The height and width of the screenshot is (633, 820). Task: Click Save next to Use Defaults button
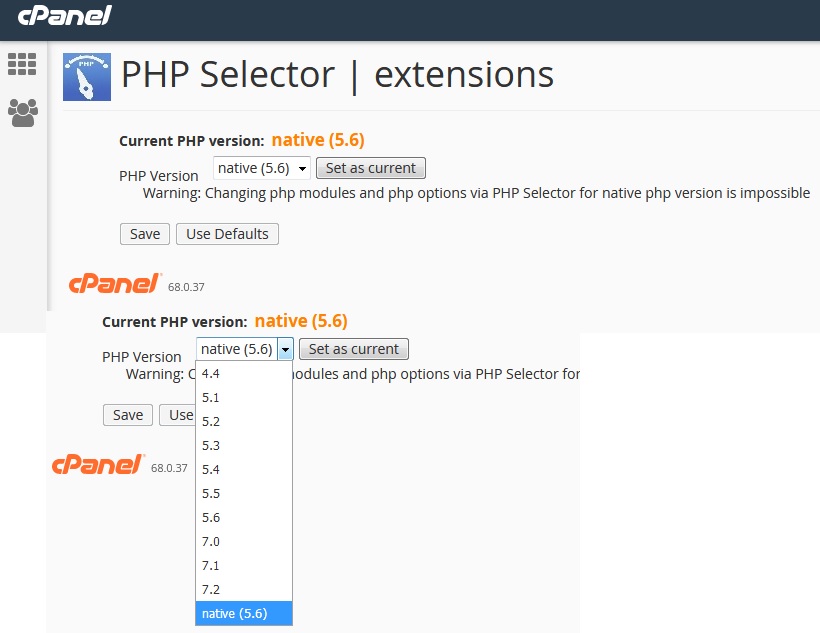coord(145,234)
